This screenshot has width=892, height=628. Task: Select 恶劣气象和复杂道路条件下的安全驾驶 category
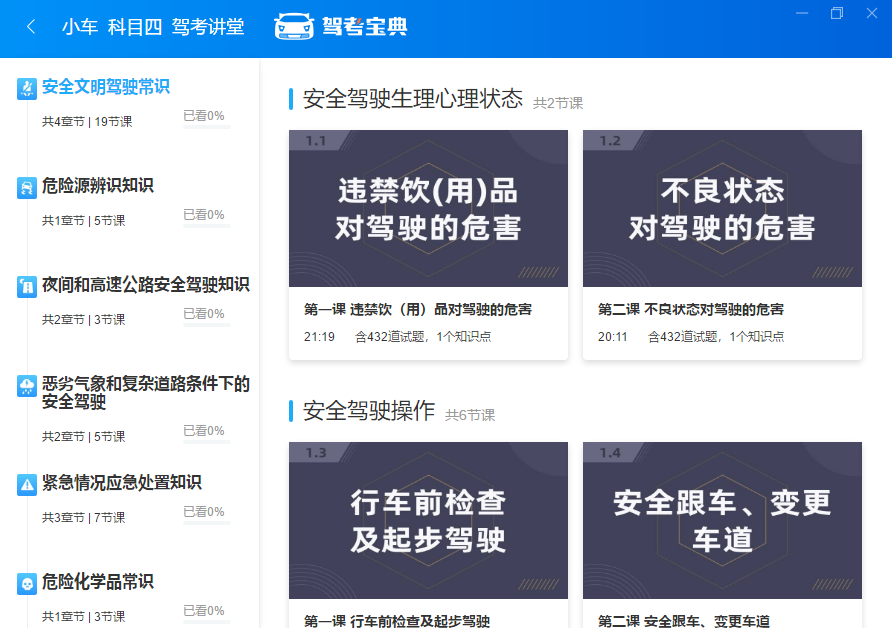(x=146, y=392)
